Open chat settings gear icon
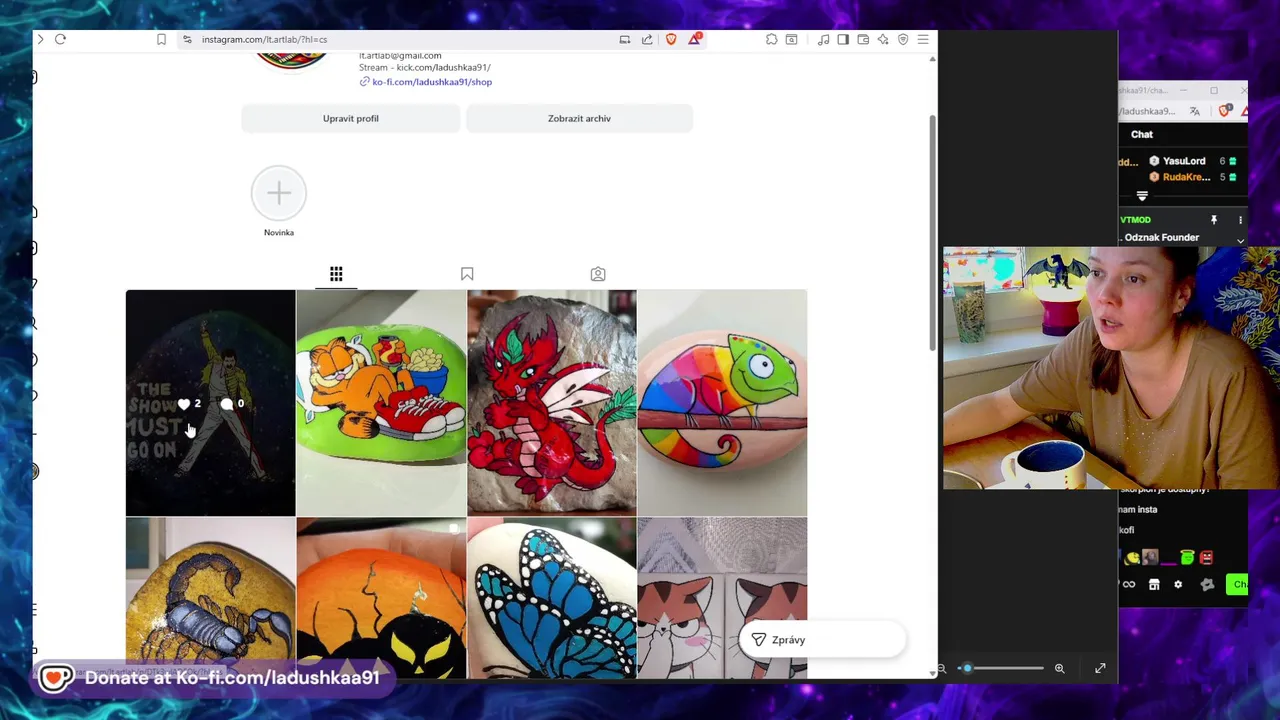The image size is (1280, 720). pos(1178,585)
